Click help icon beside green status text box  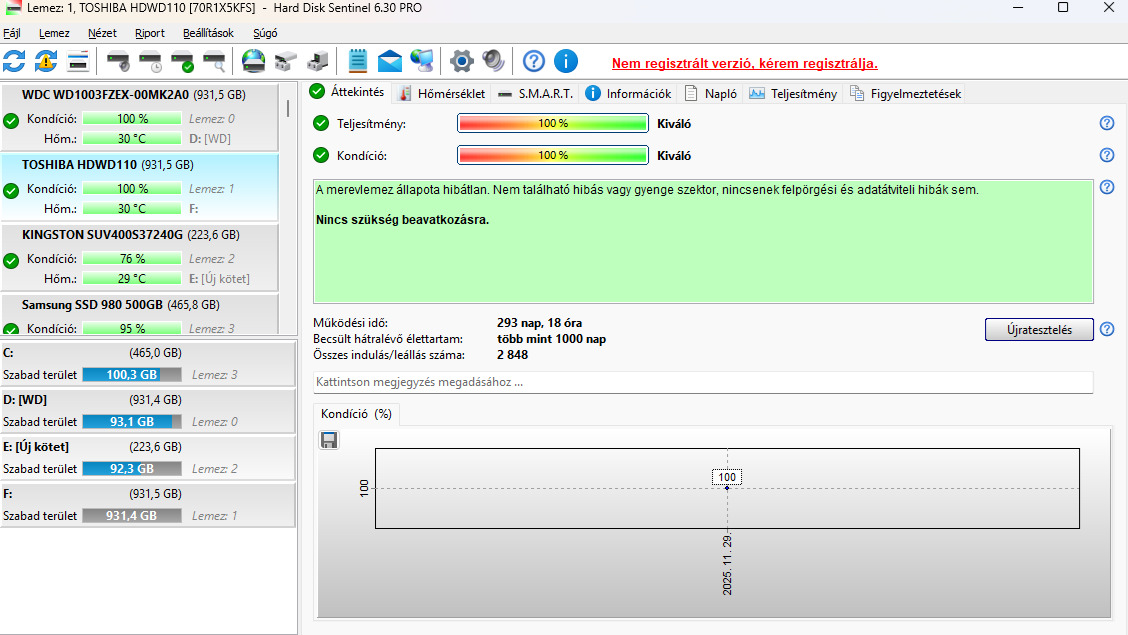point(1107,187)
